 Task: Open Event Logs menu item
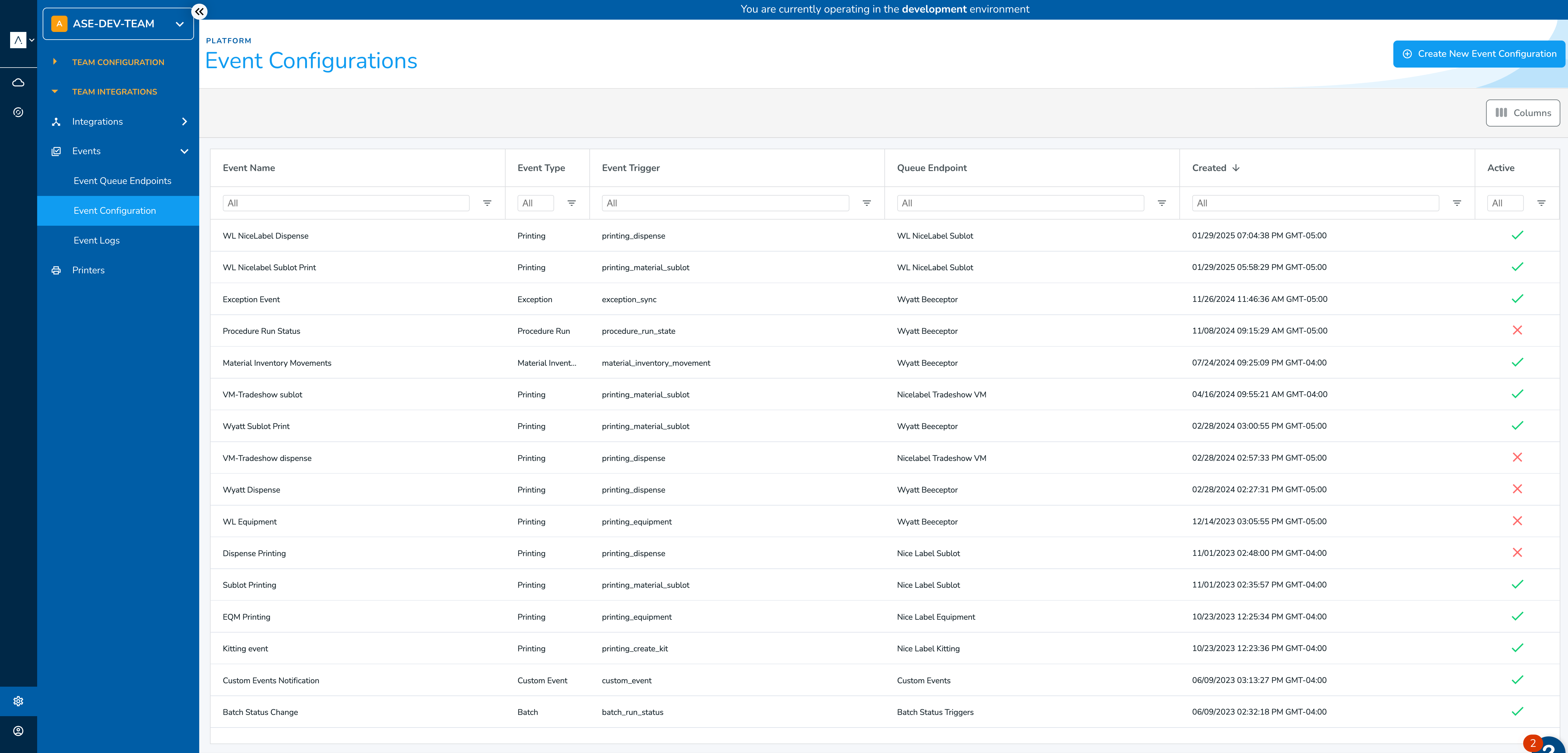tap(97, 240)
